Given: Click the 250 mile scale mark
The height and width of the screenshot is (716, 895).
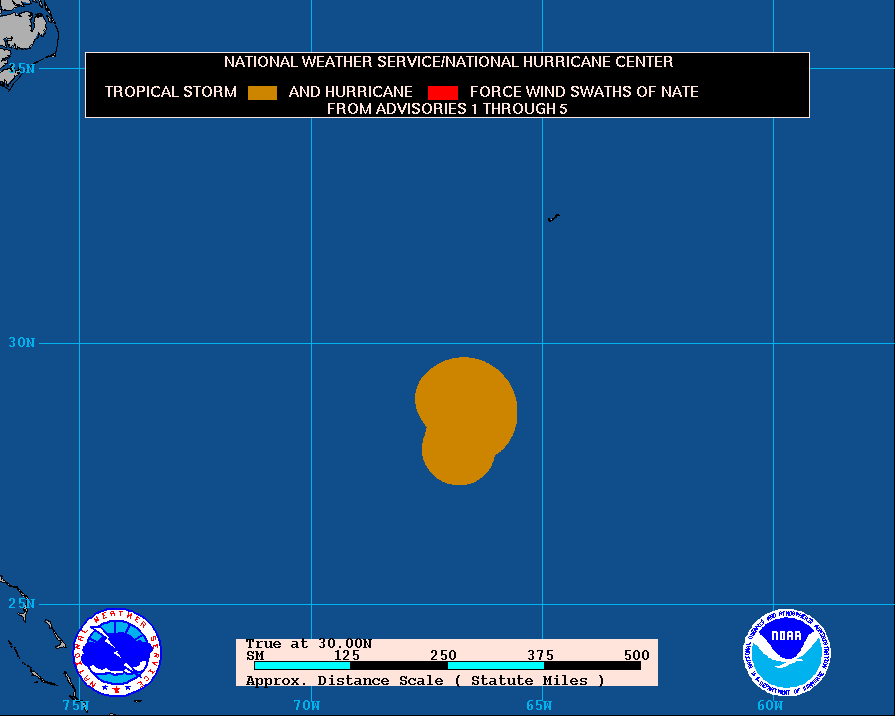Looking at the screenshot, I should [444, 655].
